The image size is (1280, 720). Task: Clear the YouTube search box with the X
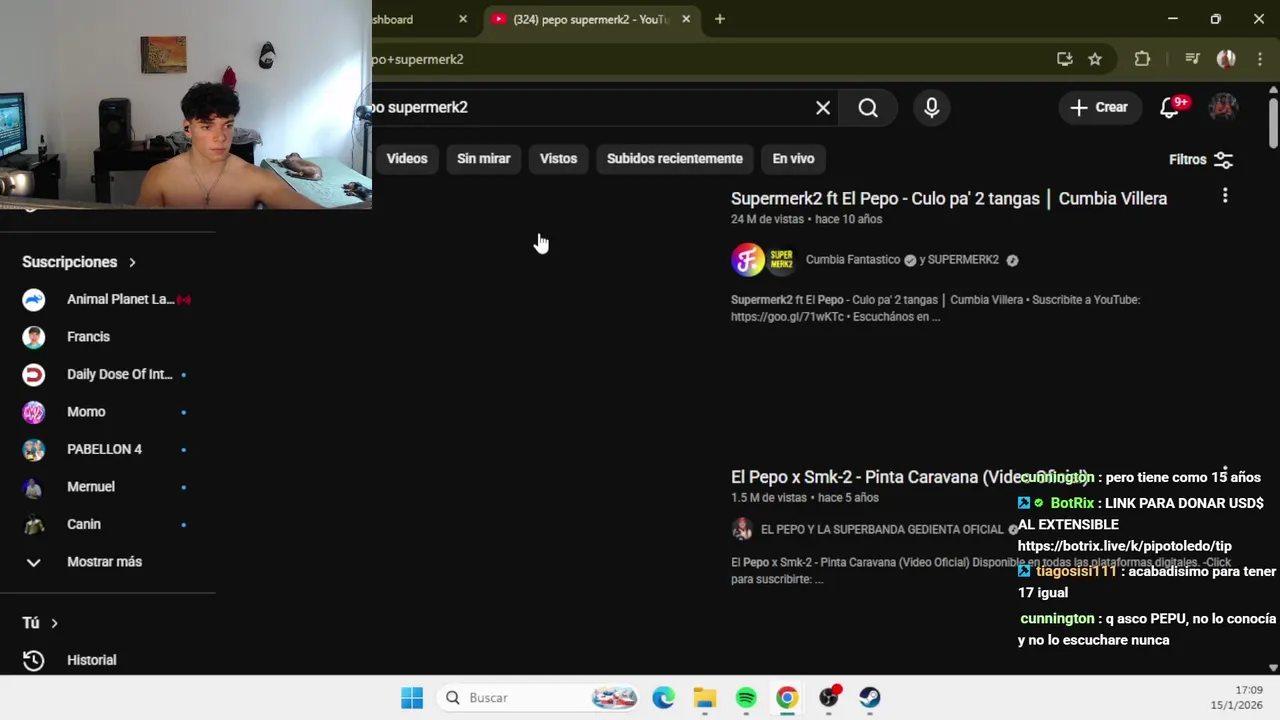tap(823, 108)
